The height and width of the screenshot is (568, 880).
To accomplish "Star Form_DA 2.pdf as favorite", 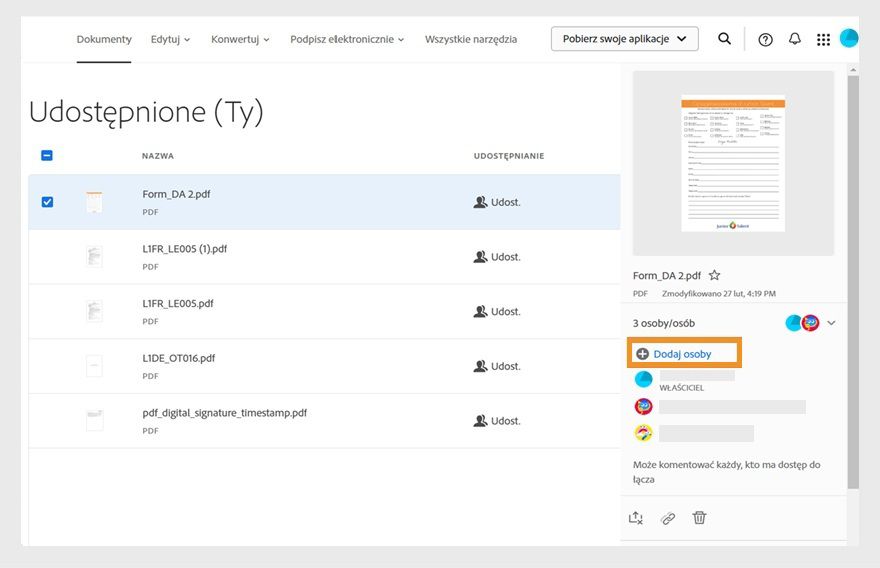I will [x=714, y=275].
